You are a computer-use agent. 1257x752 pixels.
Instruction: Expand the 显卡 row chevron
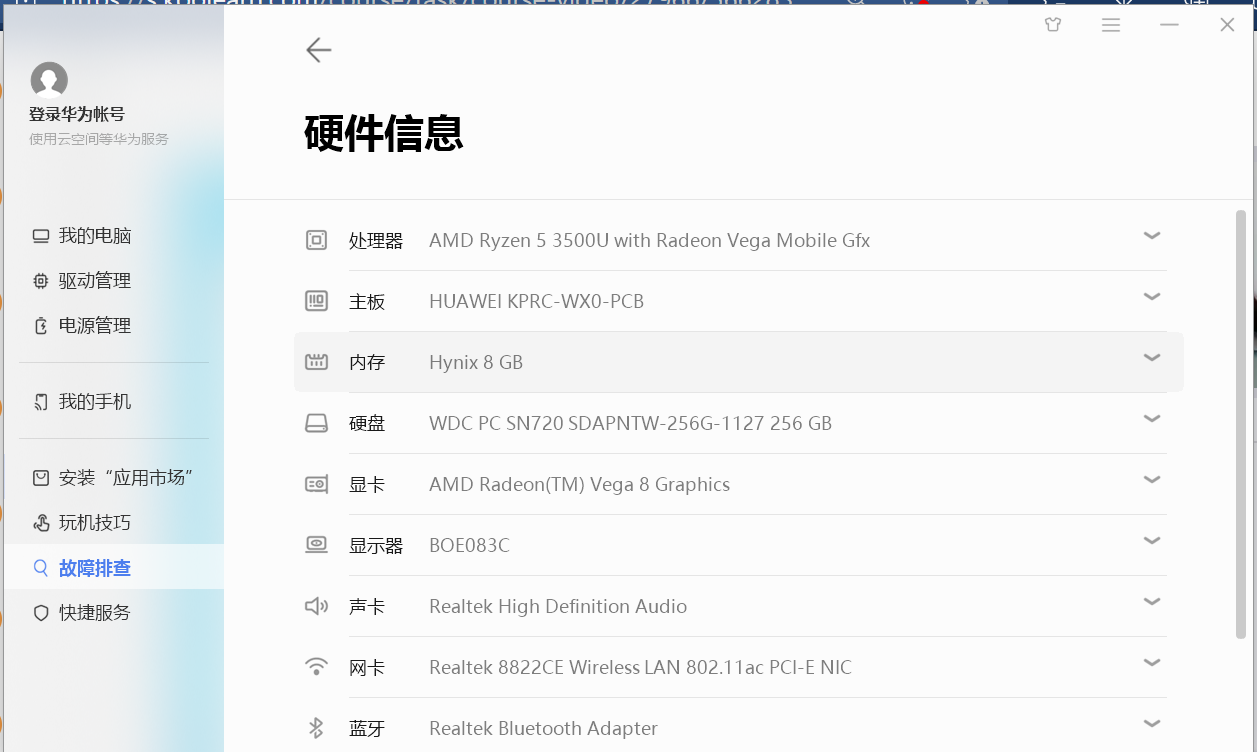pos(1152,480)
